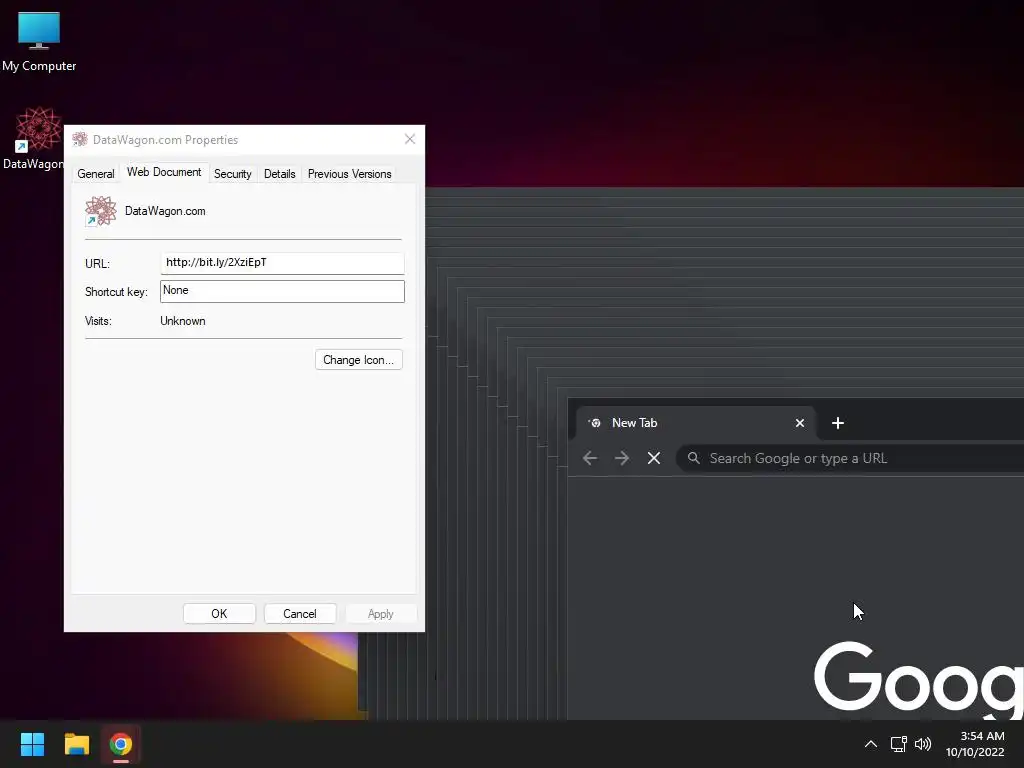Click the URL field with bit.ly link
The height and width of the screenshot is (768, 1024).
(282, 263)
